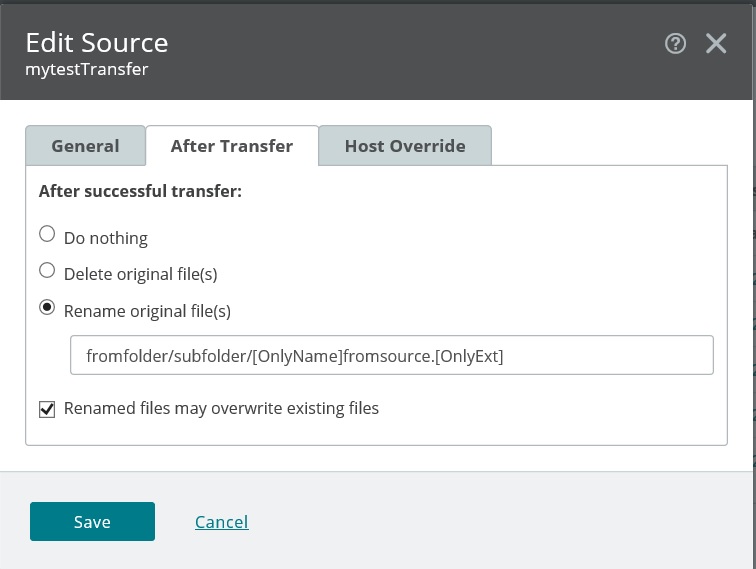
Task: Click the Edit Source title text
Action: coord(97,42)
